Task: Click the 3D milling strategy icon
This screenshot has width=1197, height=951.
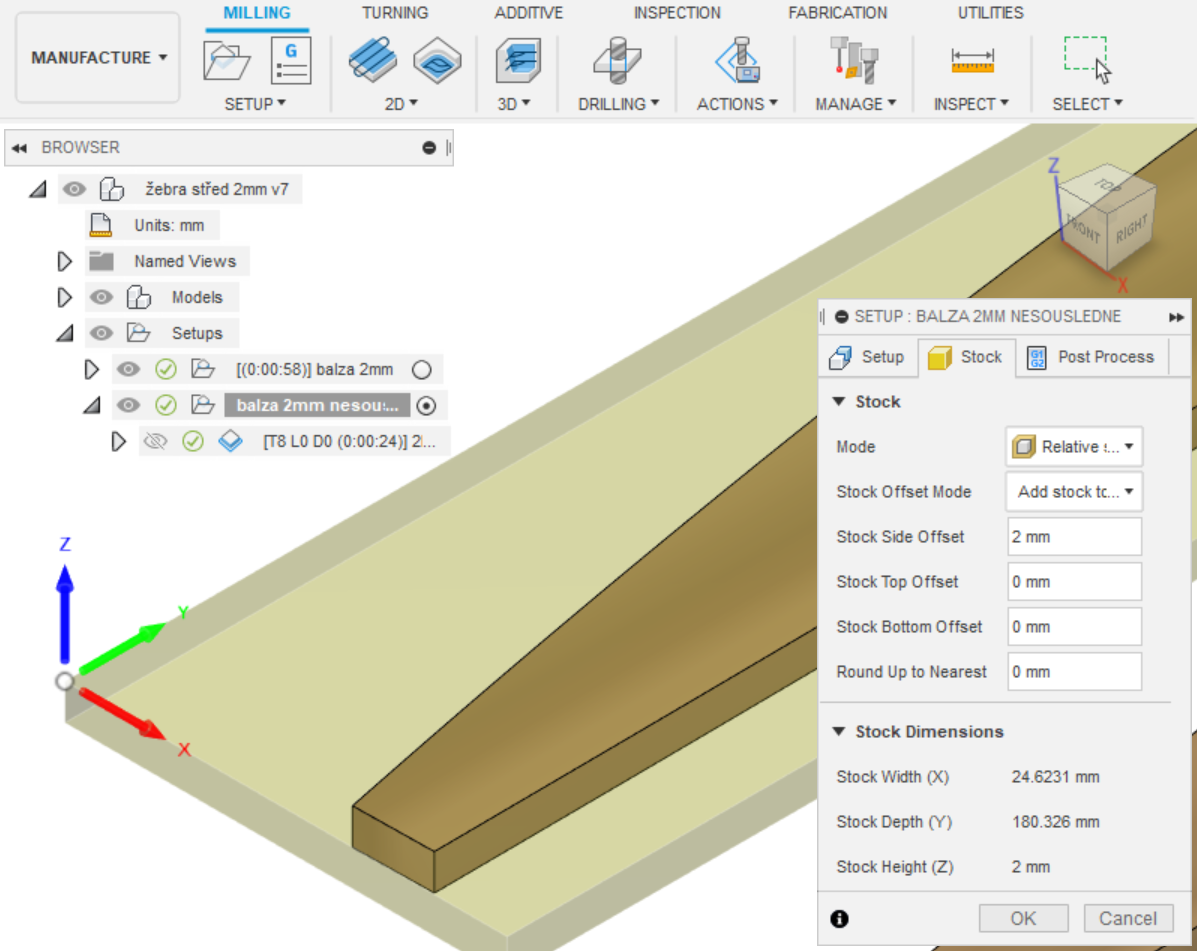Action: pos(517,61)
